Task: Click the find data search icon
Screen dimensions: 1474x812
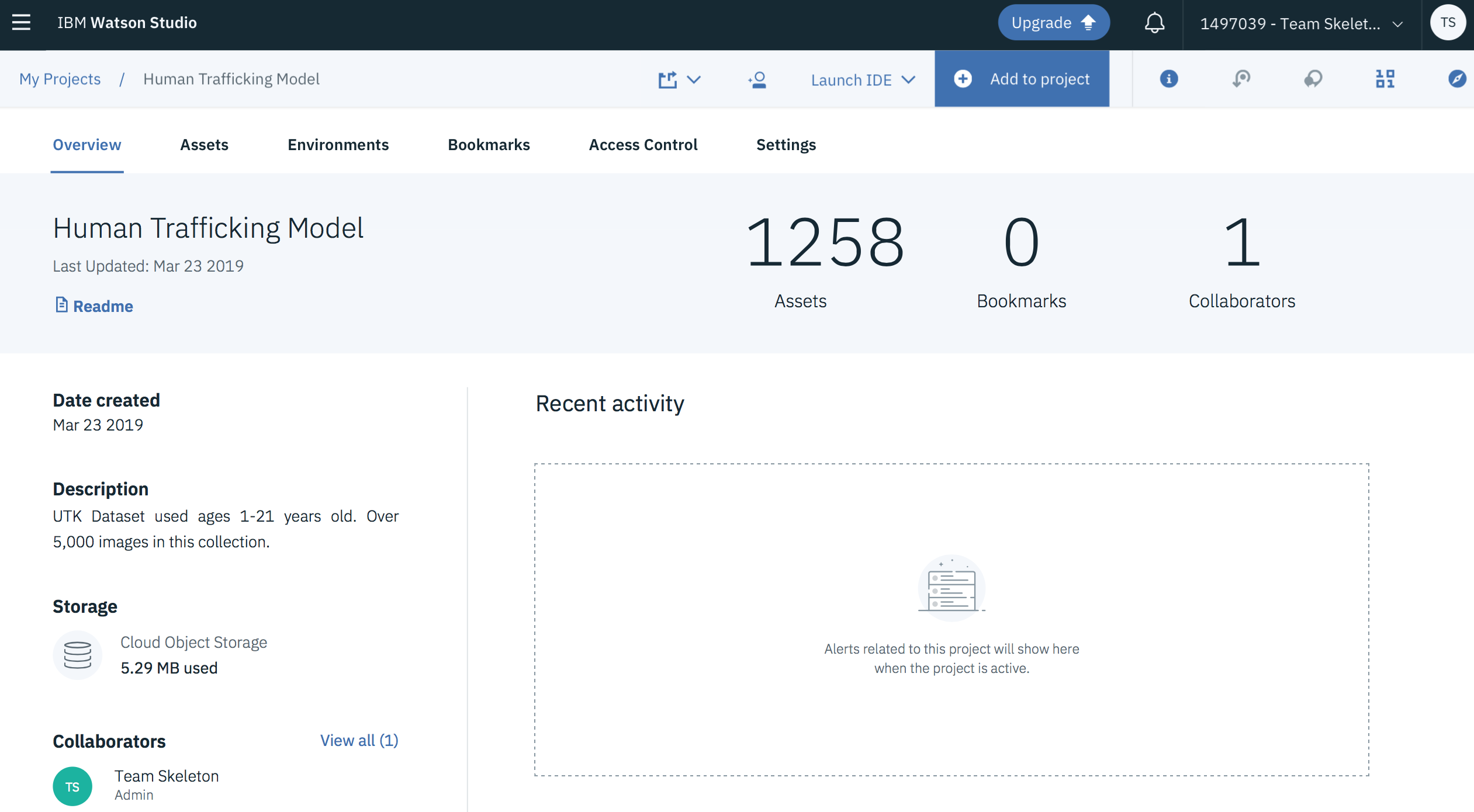Action: click(x=1241, y=79)
